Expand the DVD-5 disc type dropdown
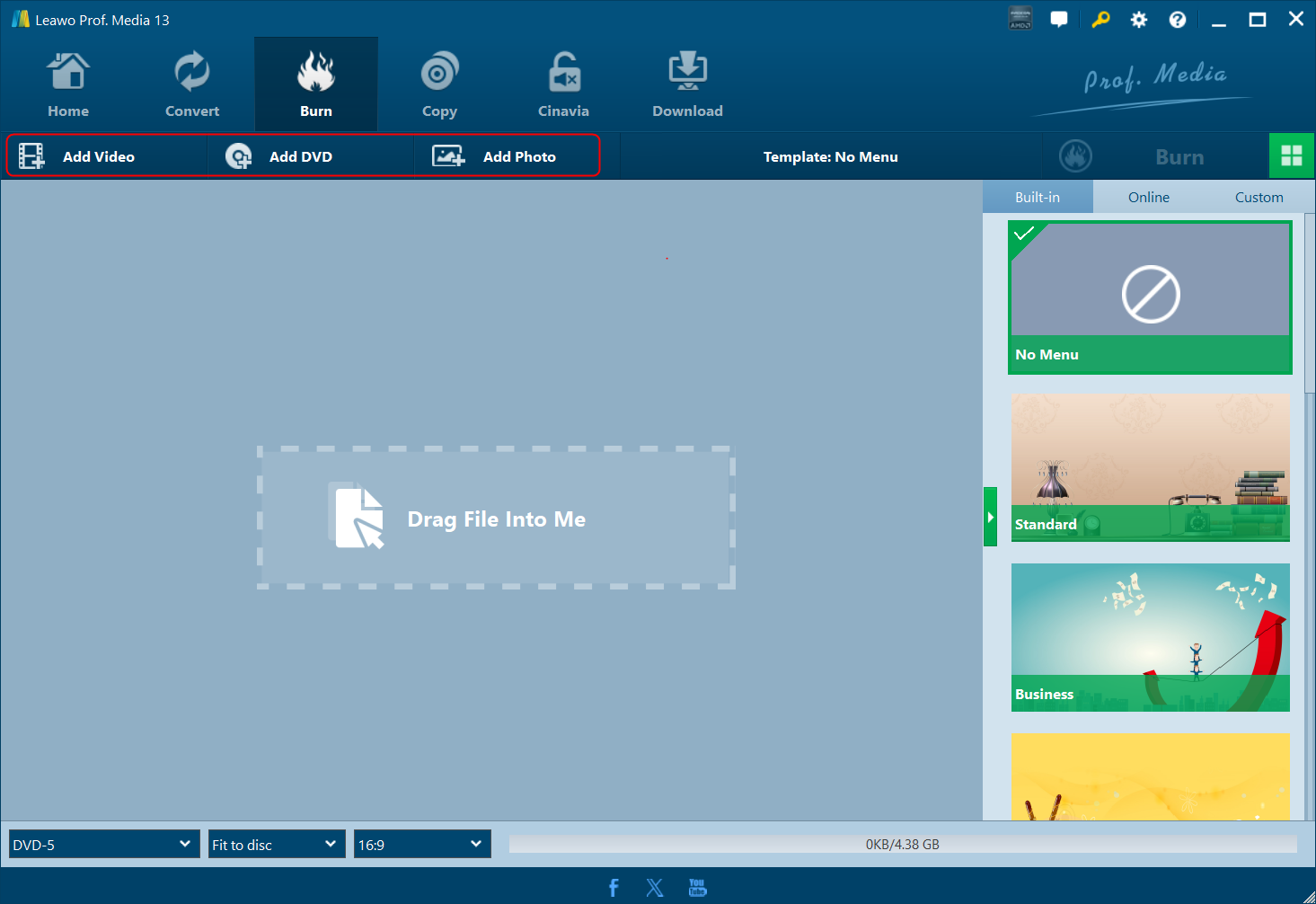This screenshot has width=1316, height=904. [x=104, y=844]
